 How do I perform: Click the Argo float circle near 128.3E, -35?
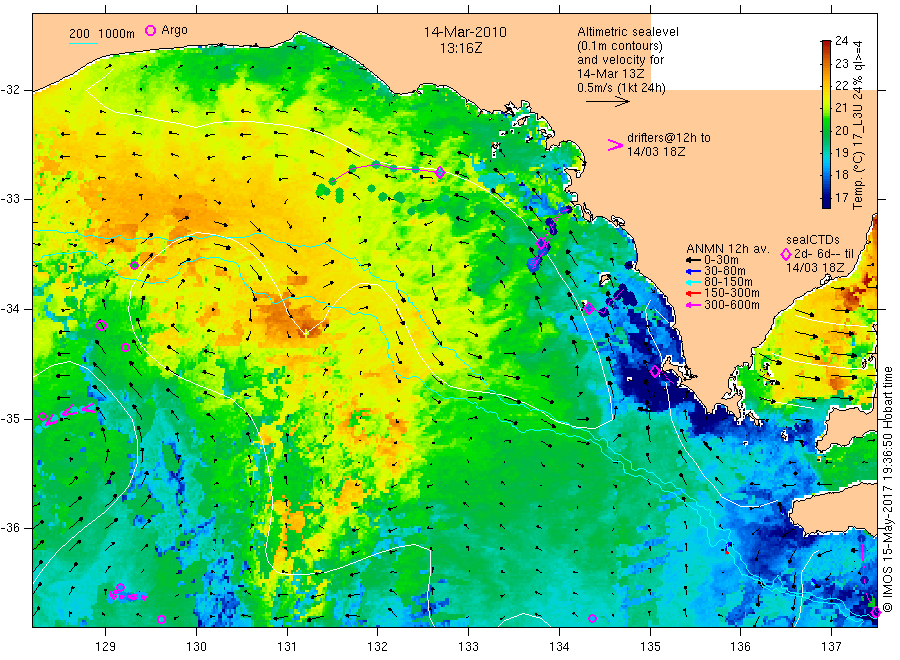point(42,417)
